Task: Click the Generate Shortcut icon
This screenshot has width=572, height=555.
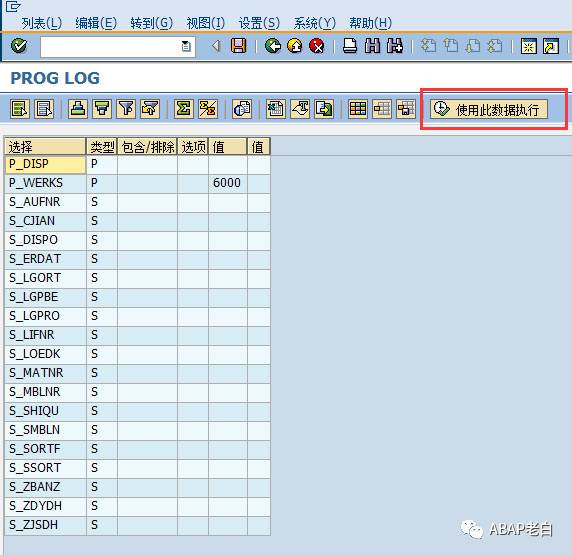Action: tap(551, 46)
